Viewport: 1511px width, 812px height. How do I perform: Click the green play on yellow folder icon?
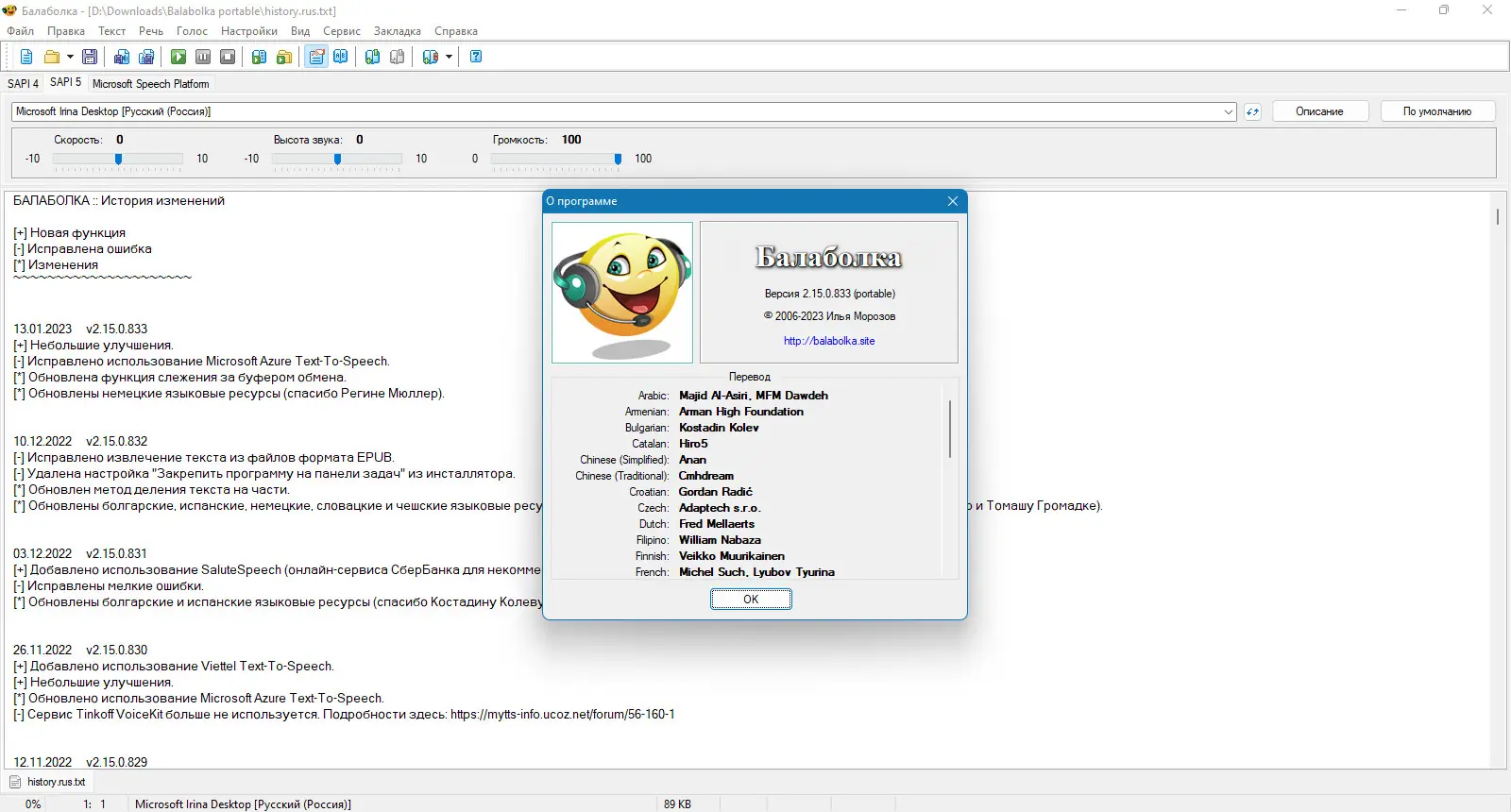[284, 57]
